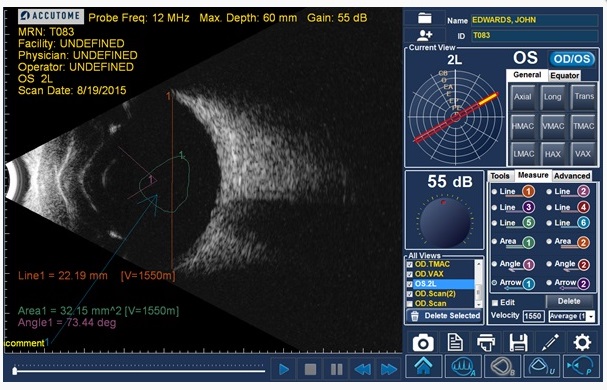Select the Area 2 measurement tool
Viewport: 607px width, 390px height.
click(568, 242)
